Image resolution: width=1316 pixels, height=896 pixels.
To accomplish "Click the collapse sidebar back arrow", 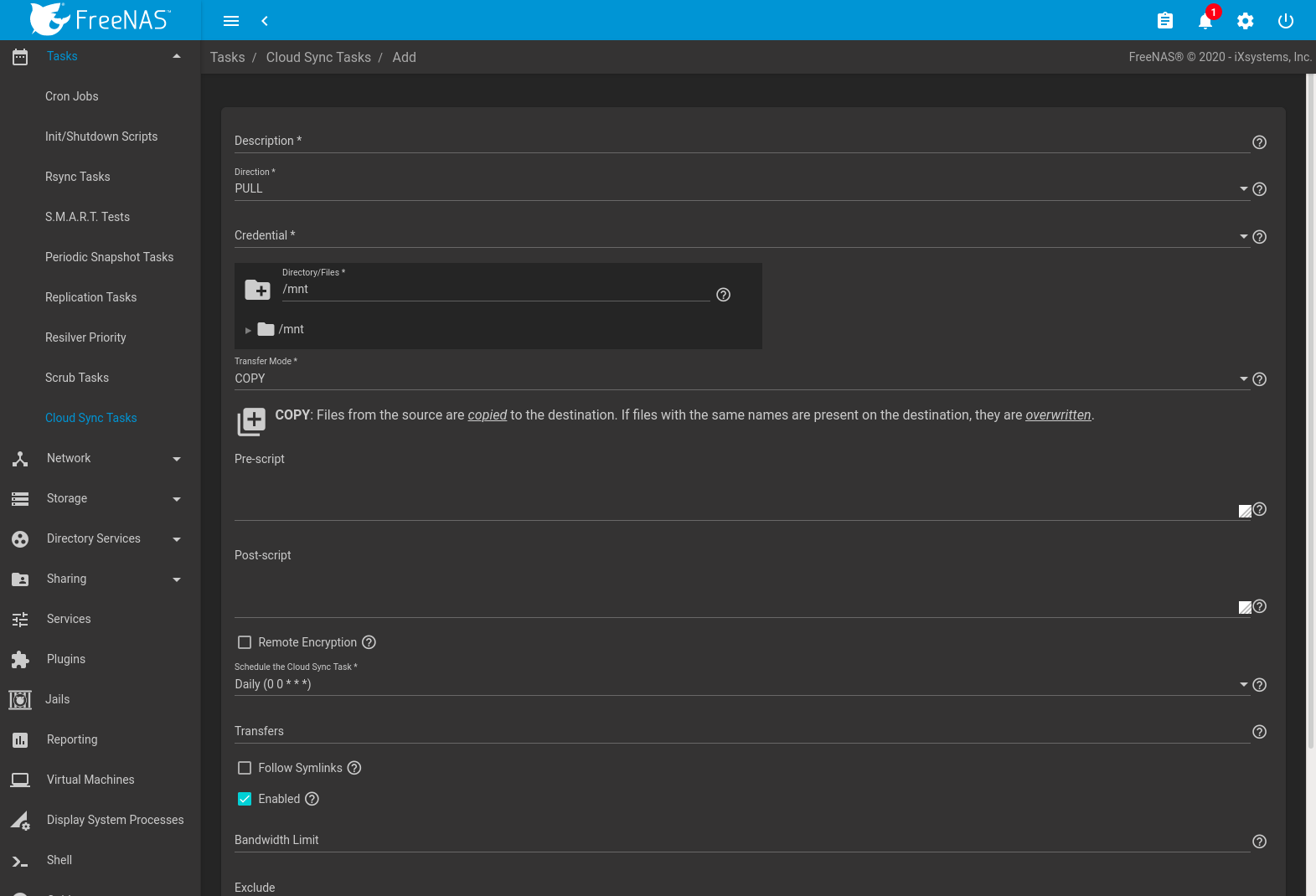I will [265, 21].
